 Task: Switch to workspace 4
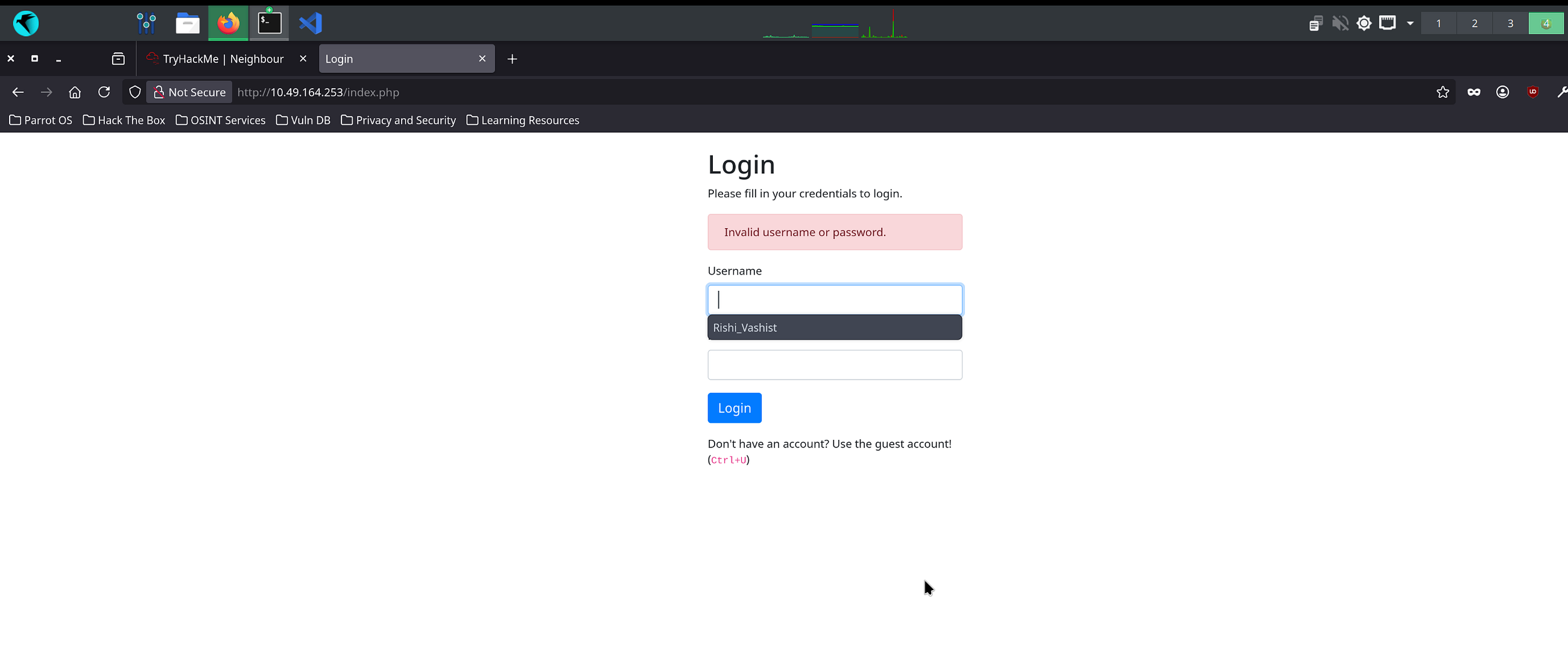tap(1546, 23)
